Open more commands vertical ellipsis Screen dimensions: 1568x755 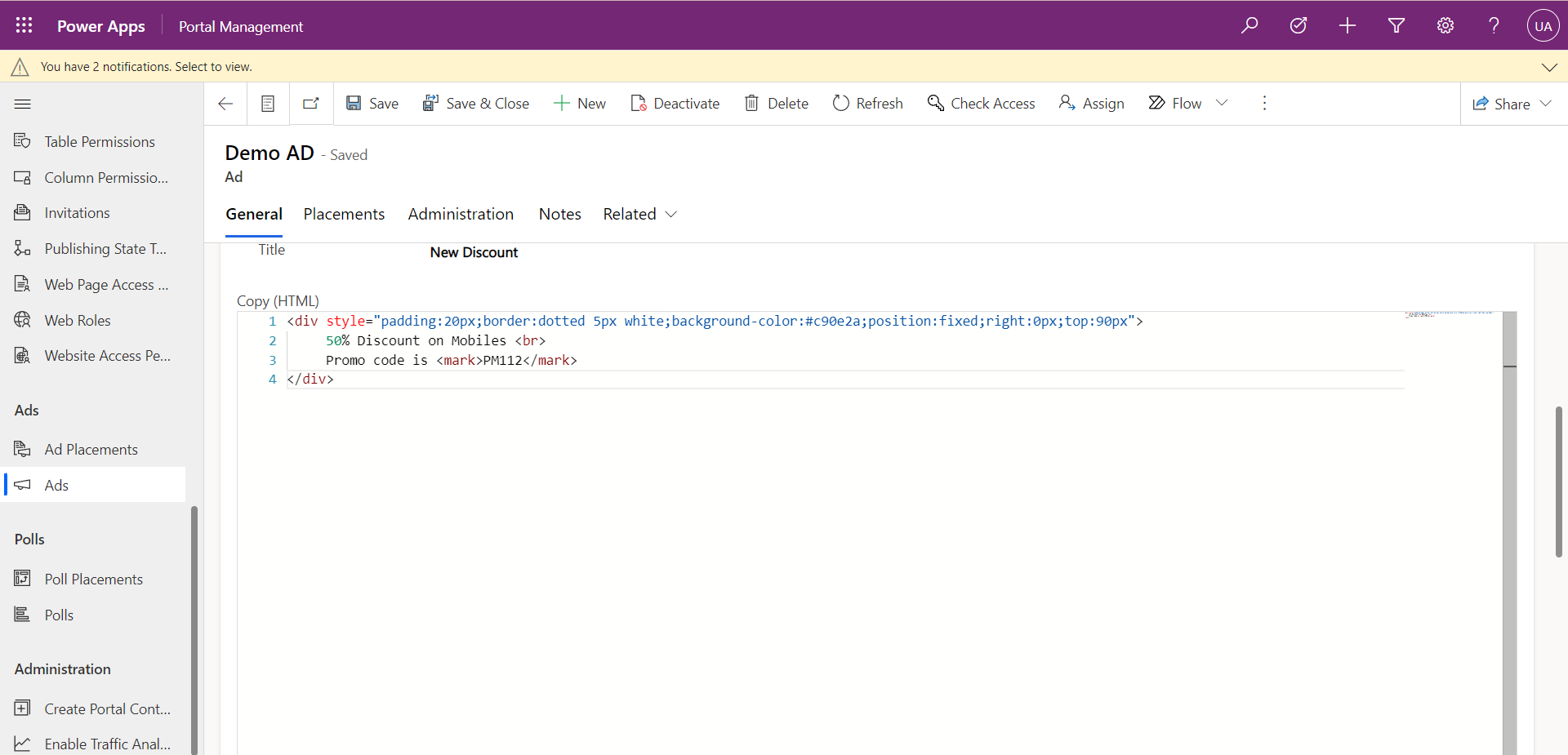[x=1264, y=103]
